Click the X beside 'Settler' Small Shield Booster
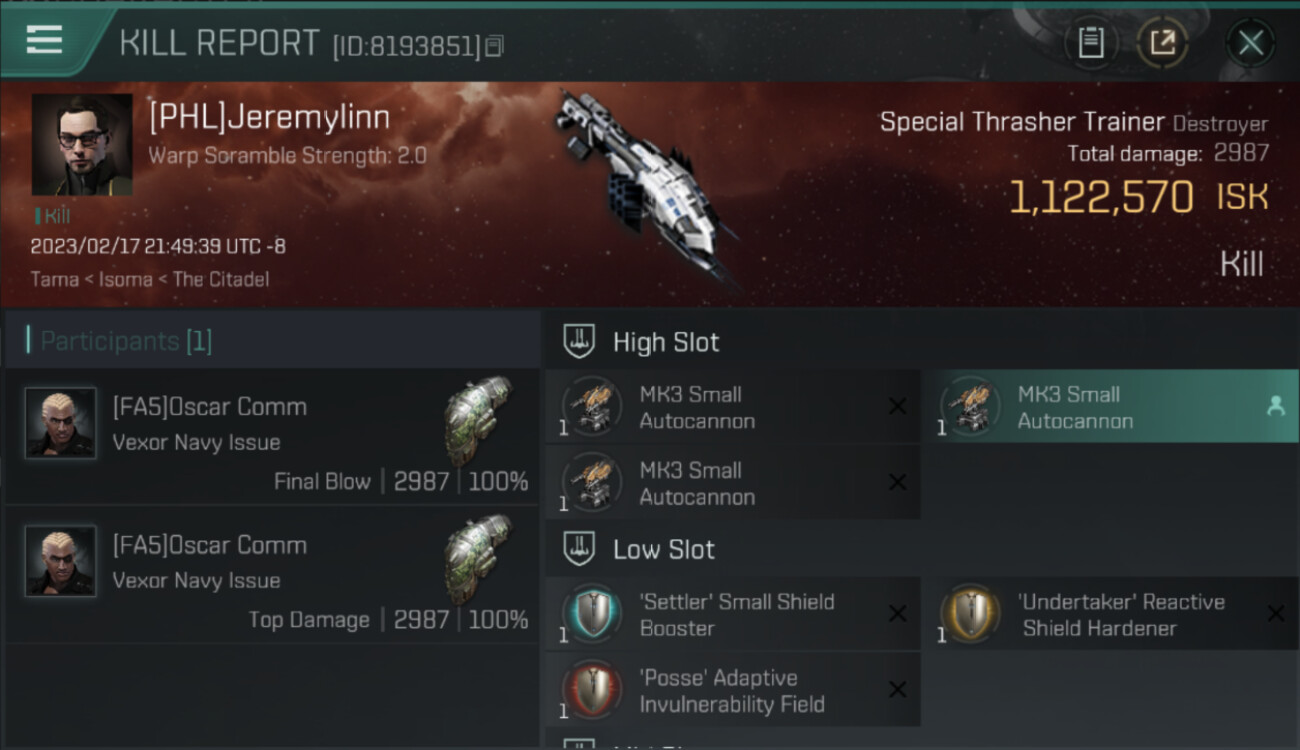This screenshot has width=1300, height=750. (x=898, y=614)
